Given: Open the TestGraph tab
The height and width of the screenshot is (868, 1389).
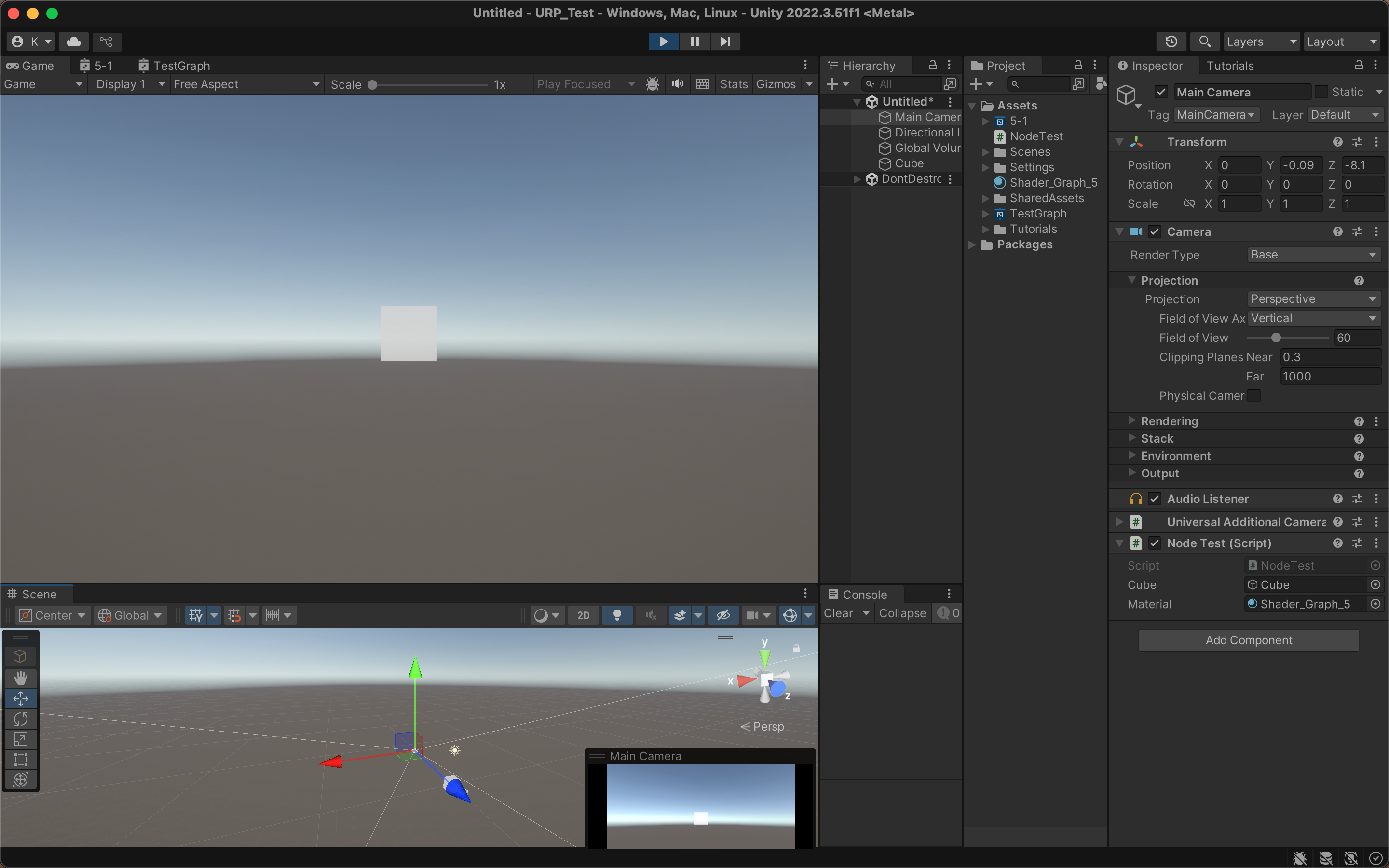Looking at the screenshot, I should pos(175,66).
